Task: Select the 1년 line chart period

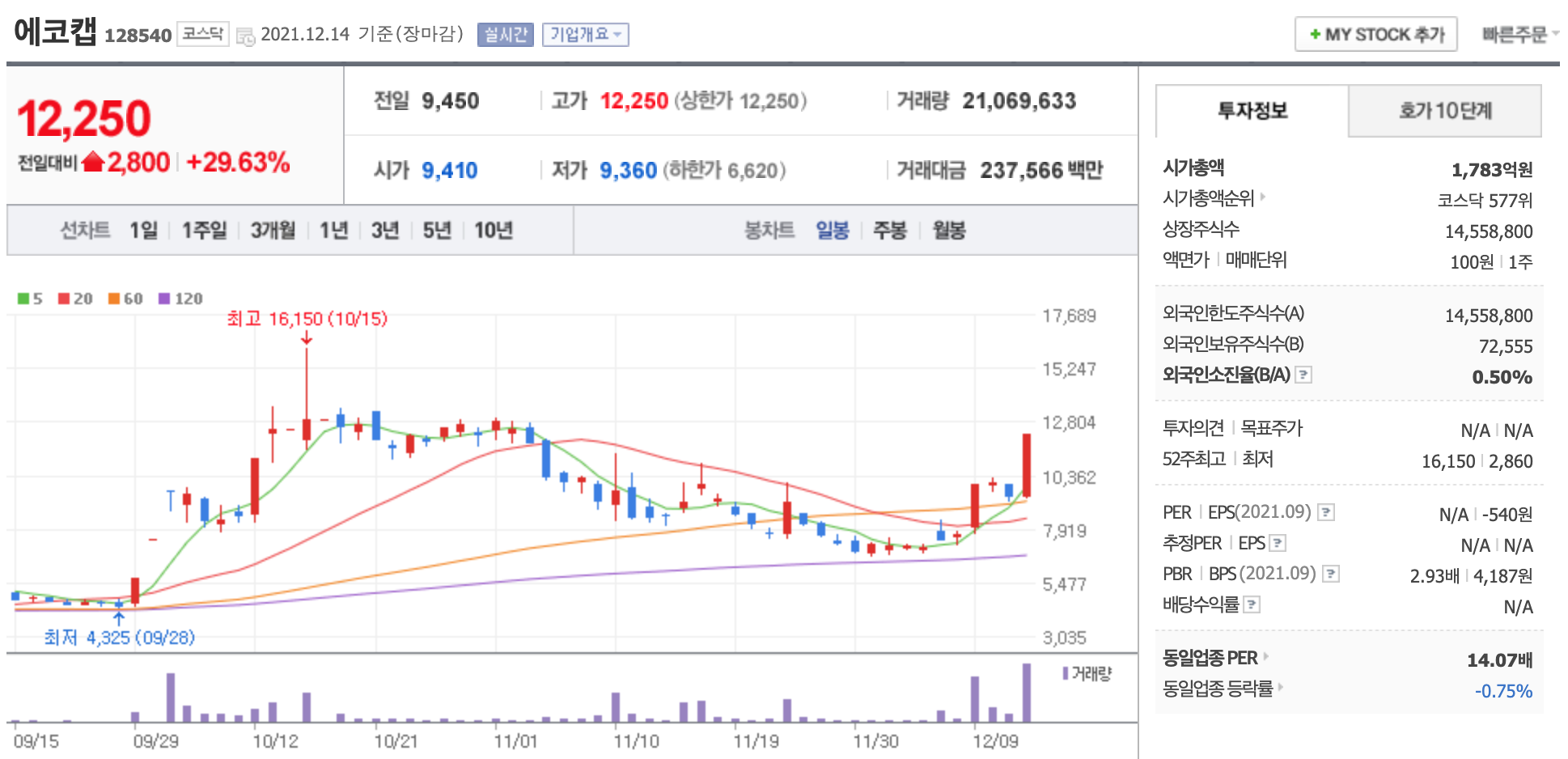Action: click(x=333, y=231)
